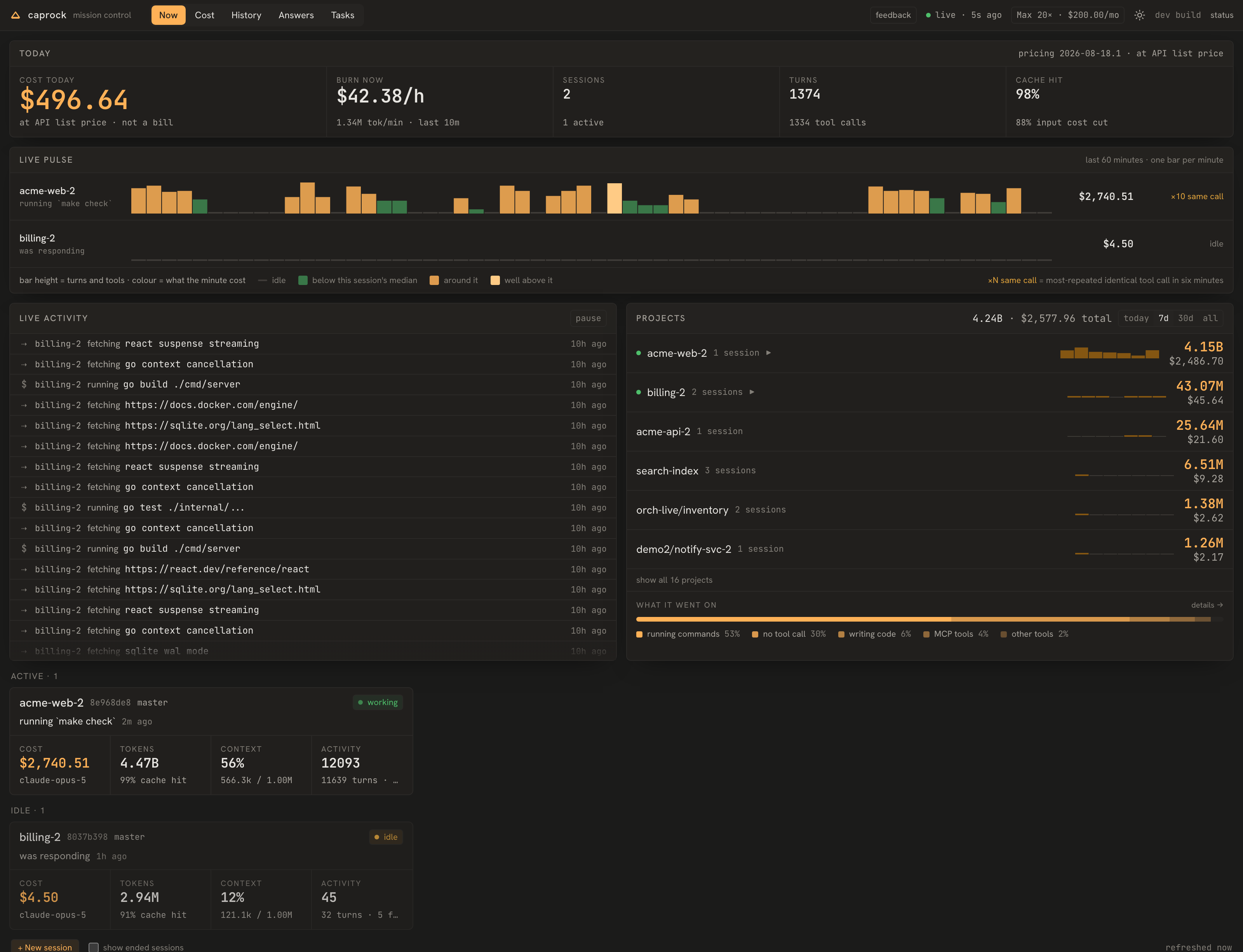The height and width of the screenshot is (952, 1243).
Task: Check 'show ended sessions' checkbox
Action: (x=94, y=947)
